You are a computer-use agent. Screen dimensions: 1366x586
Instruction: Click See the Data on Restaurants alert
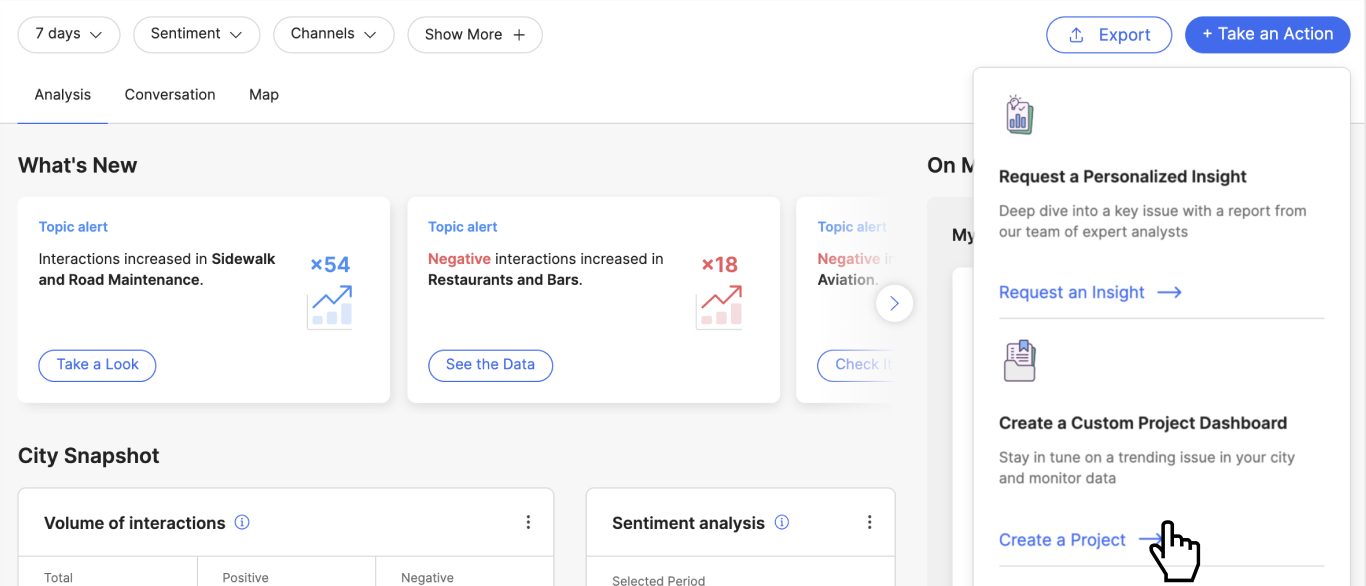(x=490, y=365)
